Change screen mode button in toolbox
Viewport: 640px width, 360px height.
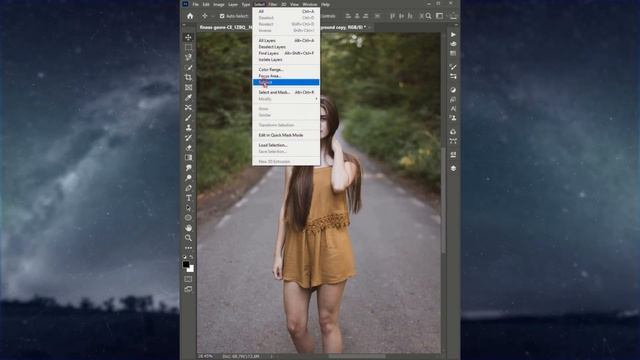pyautogui.click(x=188, y=289)
